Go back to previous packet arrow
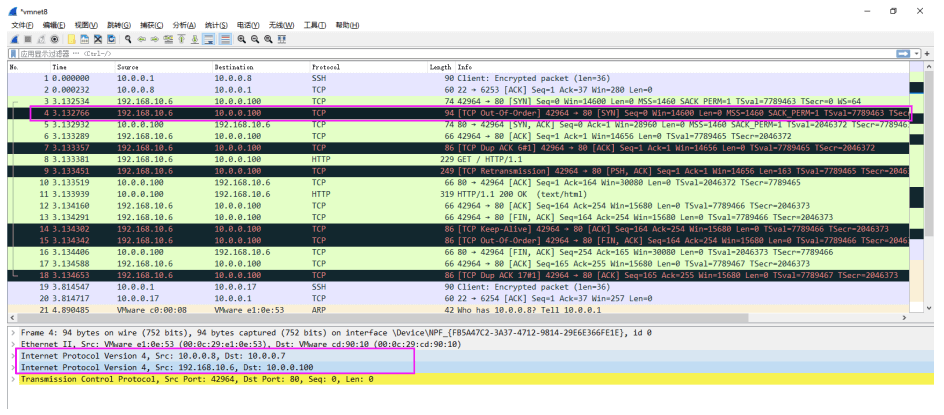944x415 pixels. [x=141, y=39]
